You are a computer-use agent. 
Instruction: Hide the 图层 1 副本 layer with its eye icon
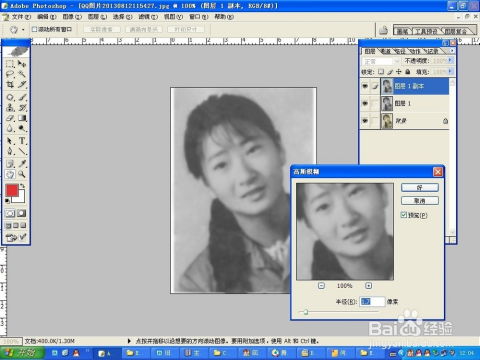tap(365, 86)
